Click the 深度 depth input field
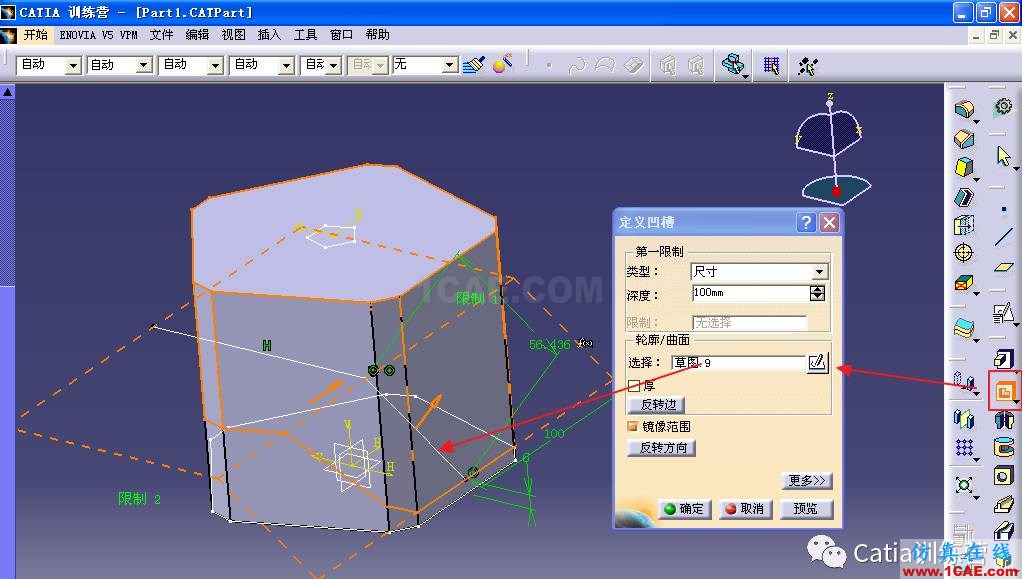This screenshot has height=579, width=1022. 749,294
